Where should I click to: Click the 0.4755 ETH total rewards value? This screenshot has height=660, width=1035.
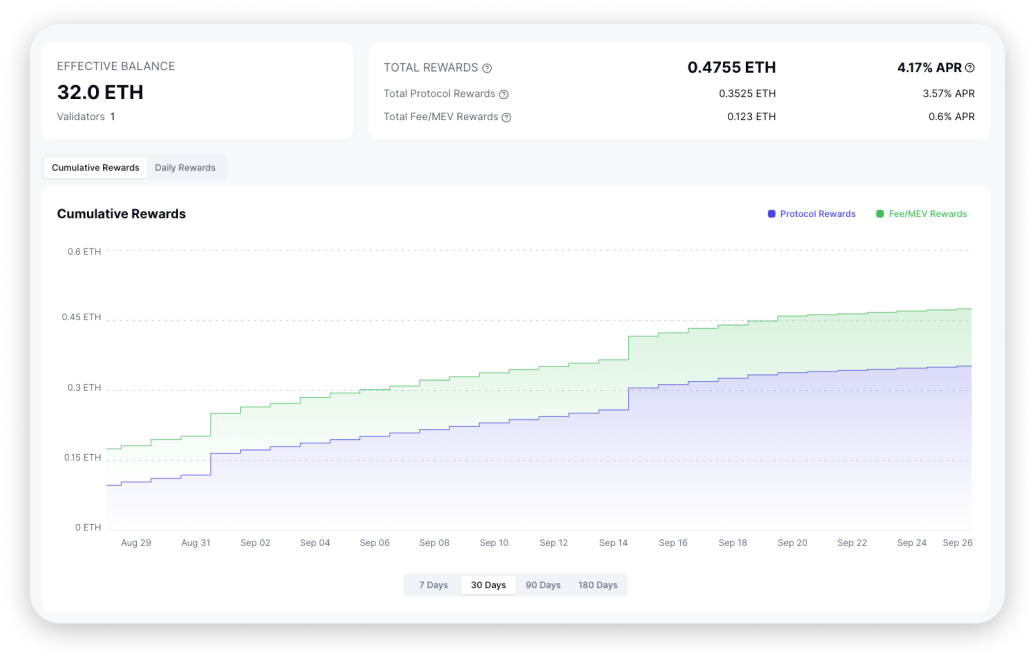point(731,68)
